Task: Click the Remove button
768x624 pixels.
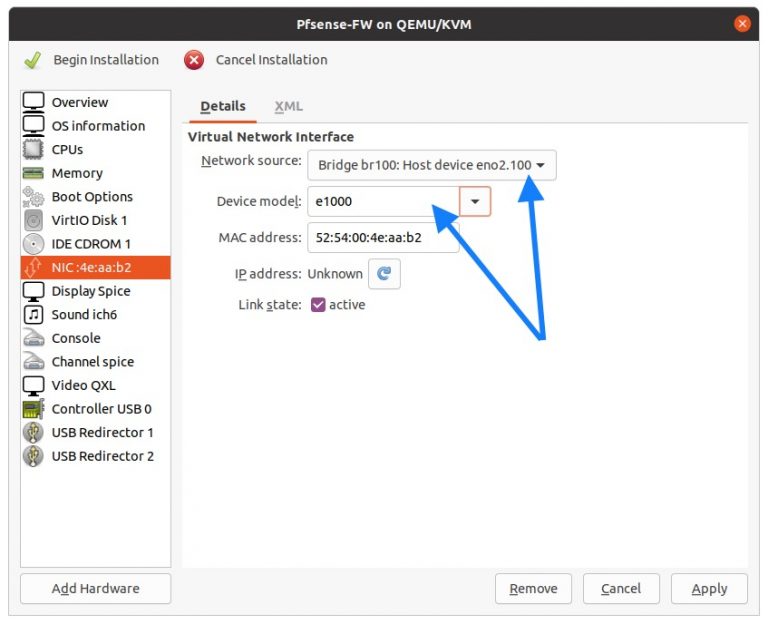Action: (x=533, y=588)
